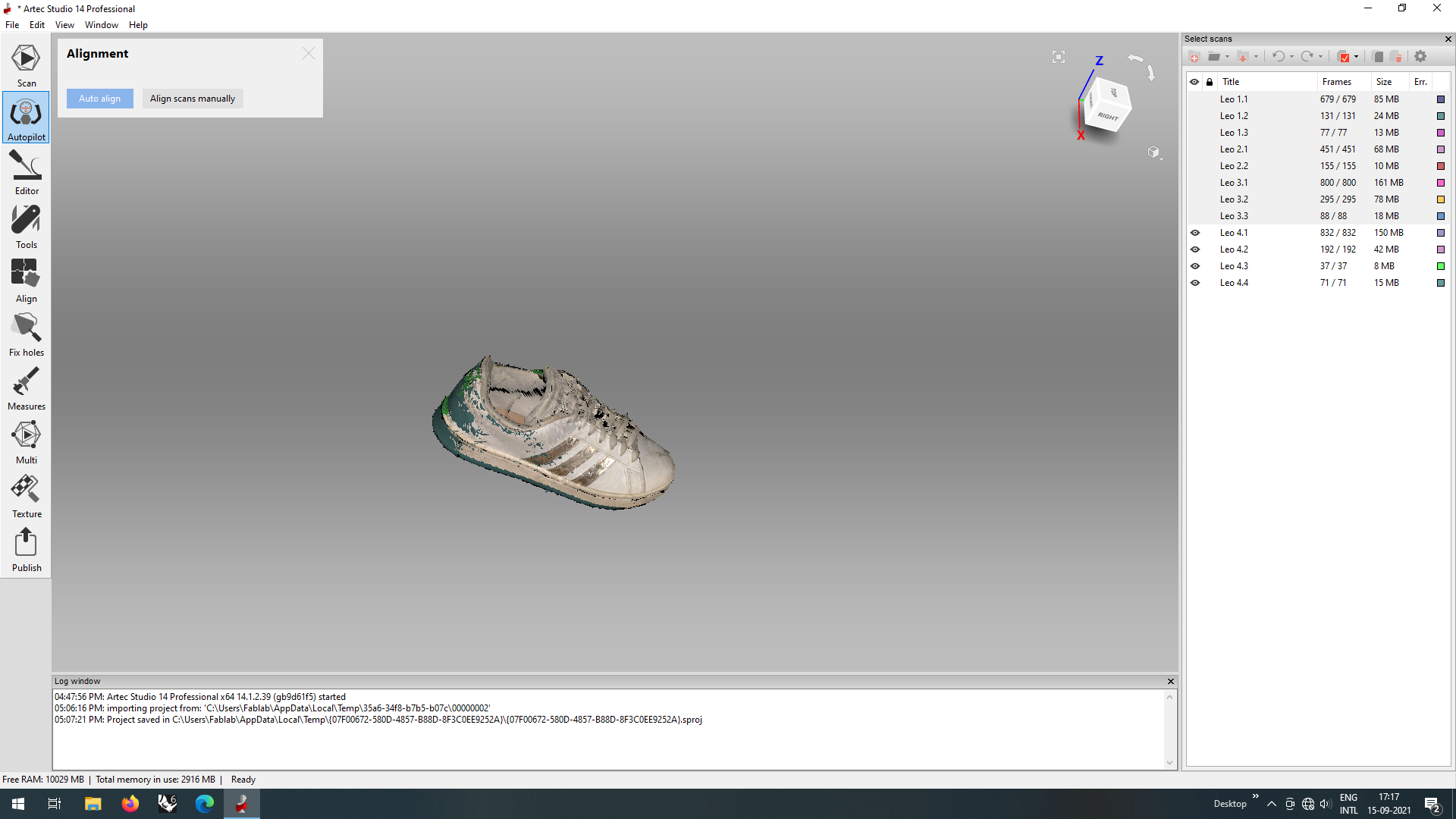Click the fit-to-view icon in 3D viewport

[1059, 57]
